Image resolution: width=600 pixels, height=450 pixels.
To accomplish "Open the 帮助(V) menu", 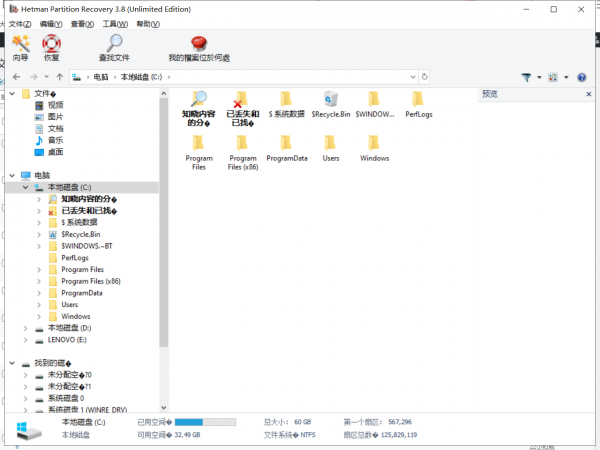I will pyautogui.click(x=148, y=24).
